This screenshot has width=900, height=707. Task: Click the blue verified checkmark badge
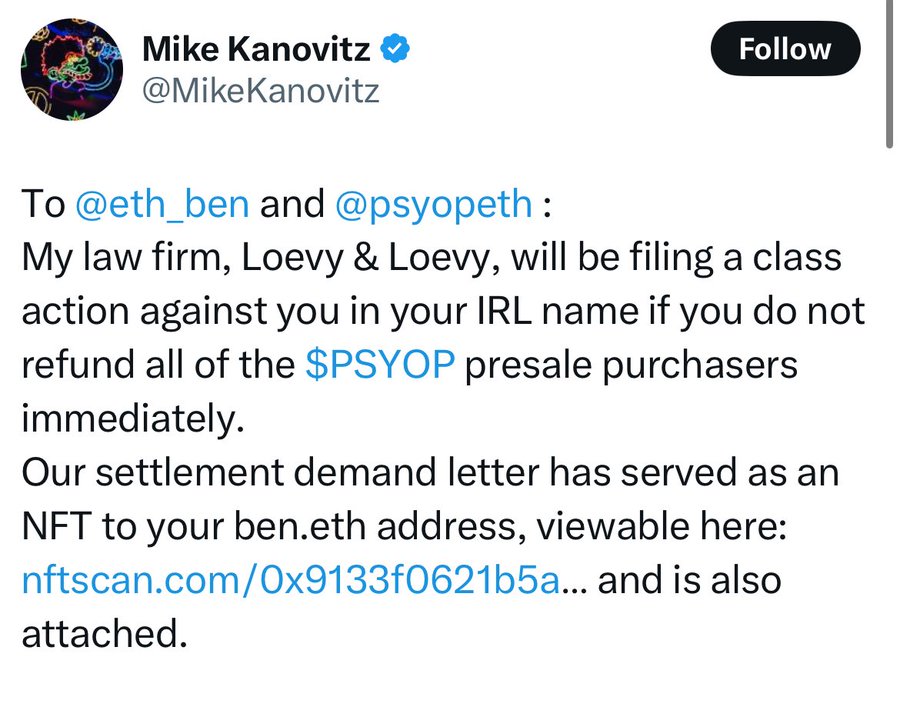tap(395, 49)
